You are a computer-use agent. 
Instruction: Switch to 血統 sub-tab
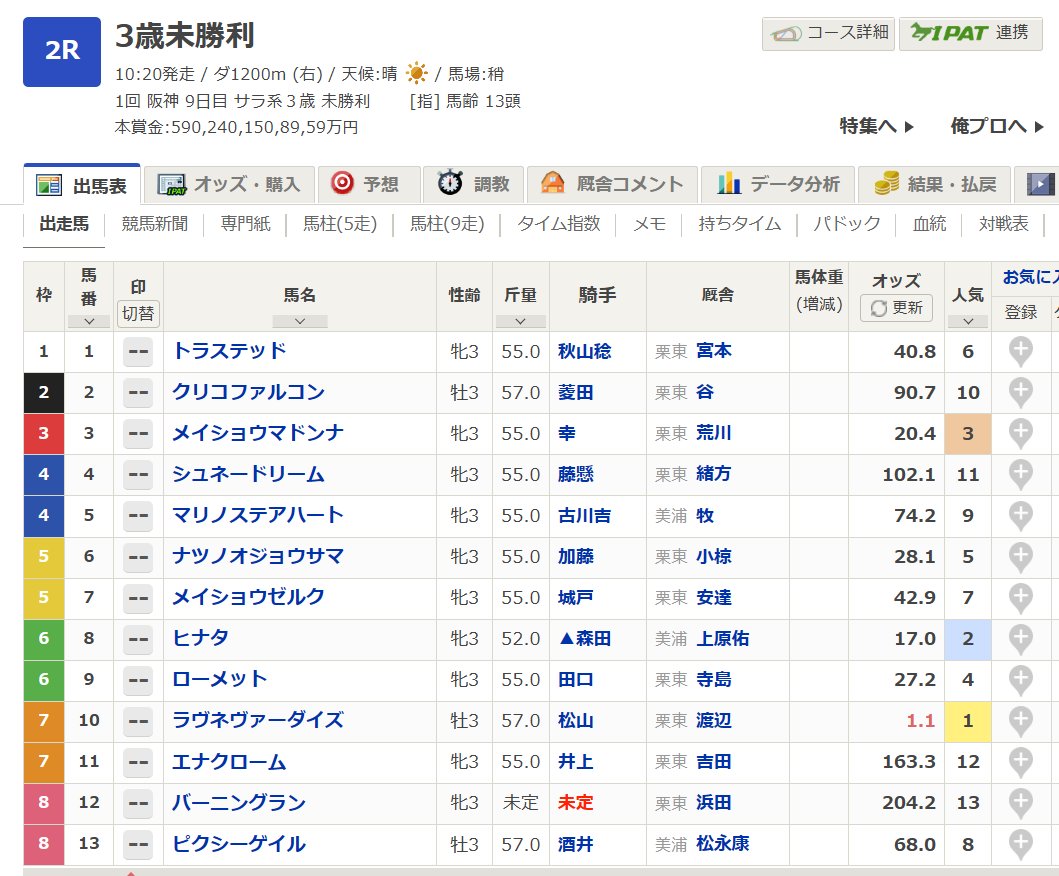[929, 224]
